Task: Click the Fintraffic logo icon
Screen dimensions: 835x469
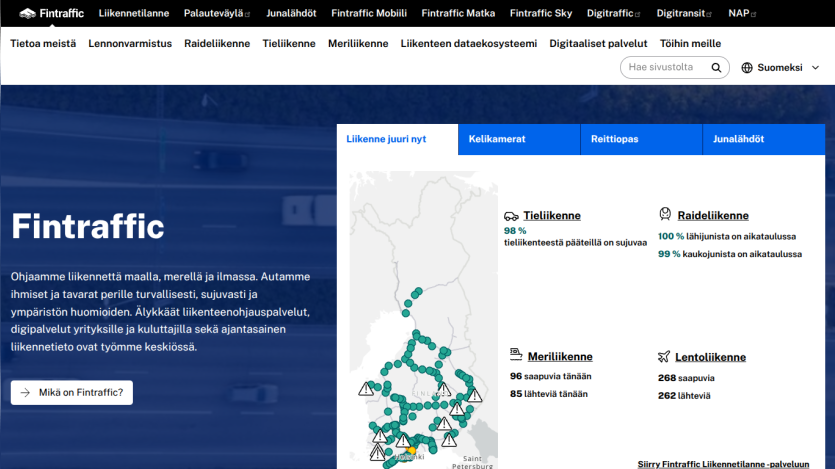Action: tap(27, 13)
